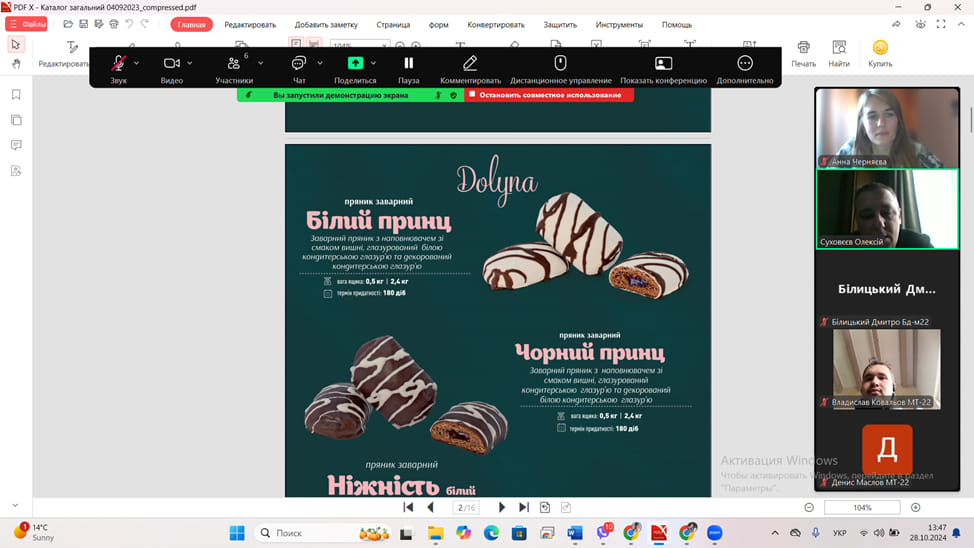Expand the video options arrow beside Видео
The image size is (974, 548).
pos(192,63)
